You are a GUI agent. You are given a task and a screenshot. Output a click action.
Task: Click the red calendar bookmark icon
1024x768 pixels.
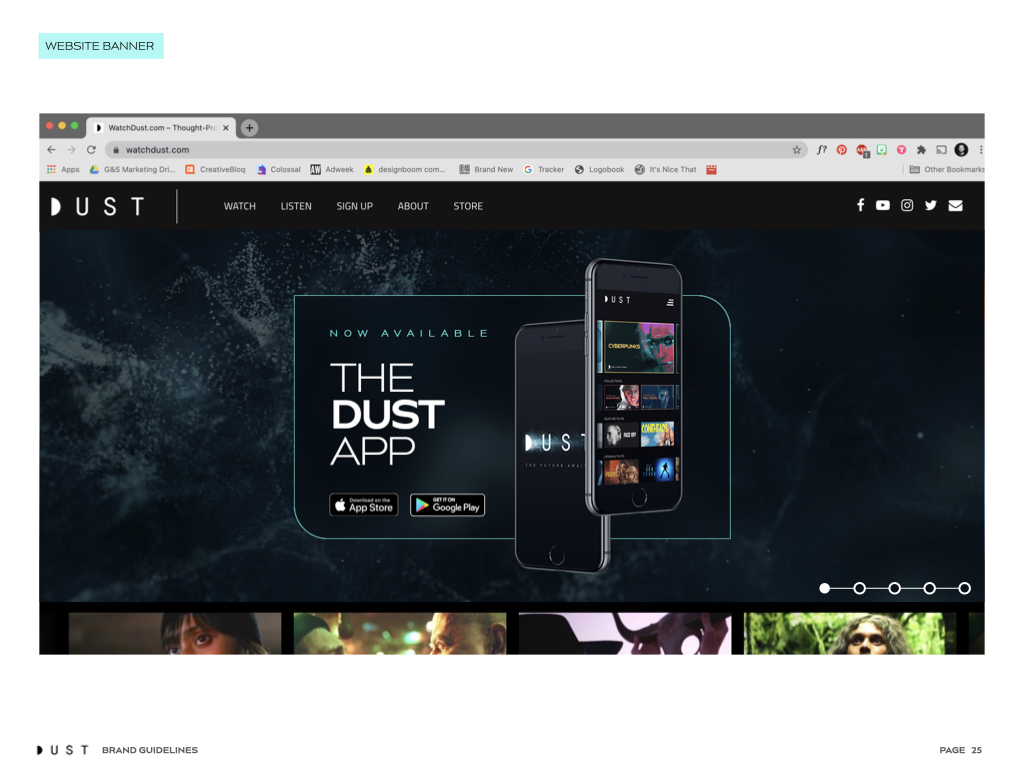(712, 169)
